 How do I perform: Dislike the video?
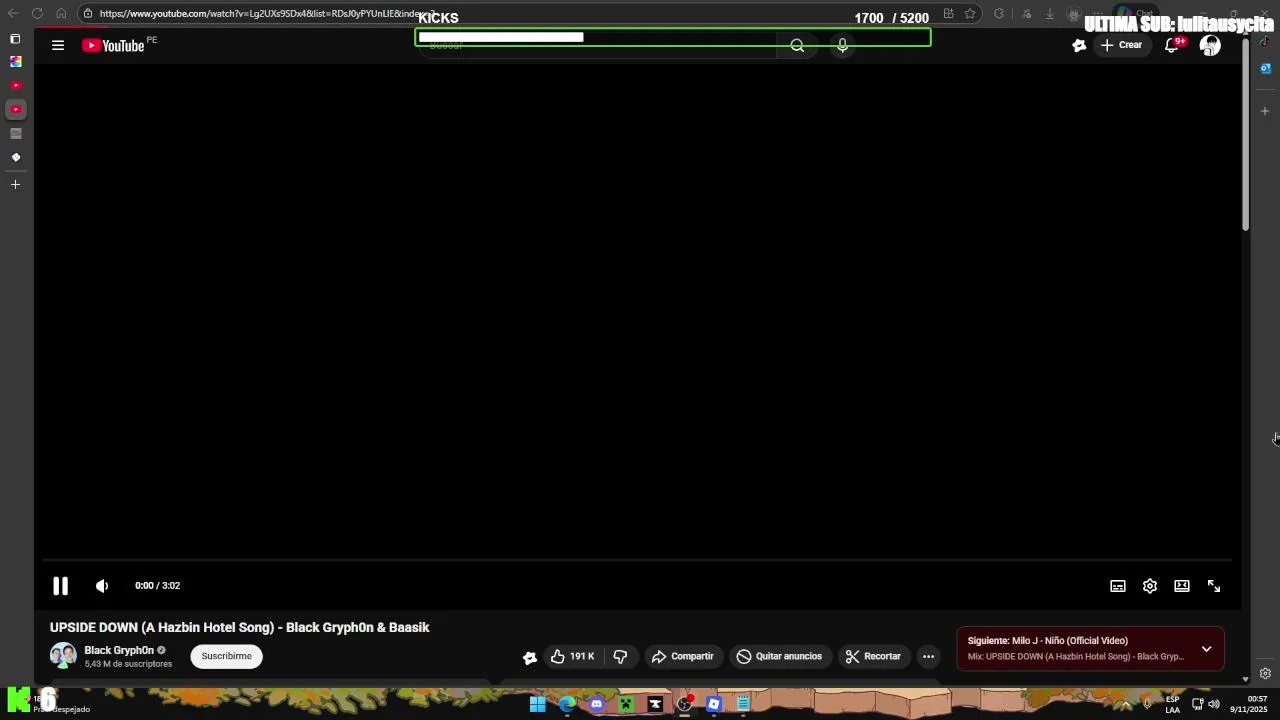(620, 656)
